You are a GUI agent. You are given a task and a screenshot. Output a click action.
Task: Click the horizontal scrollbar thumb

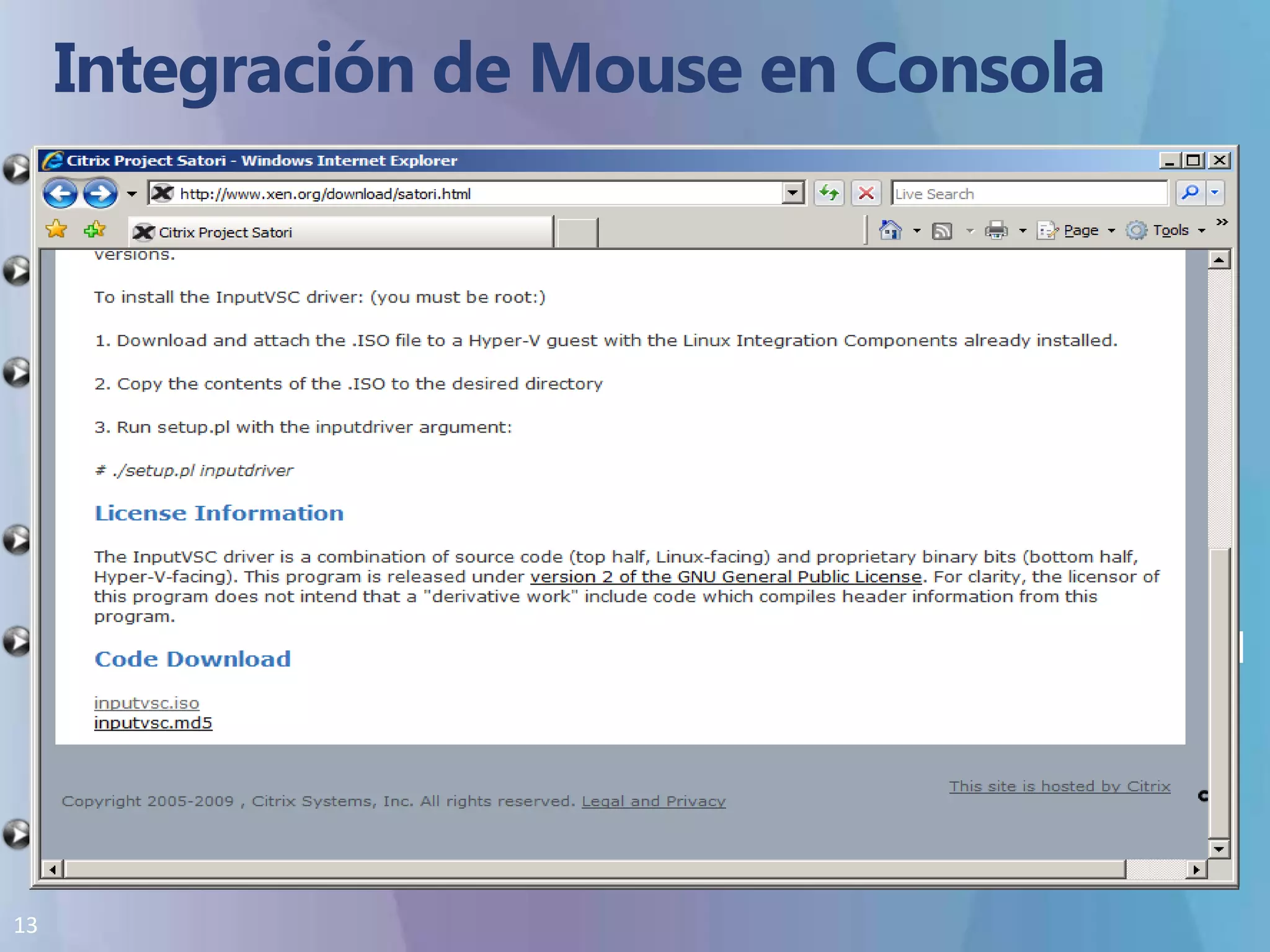click(x=595, y=870)
